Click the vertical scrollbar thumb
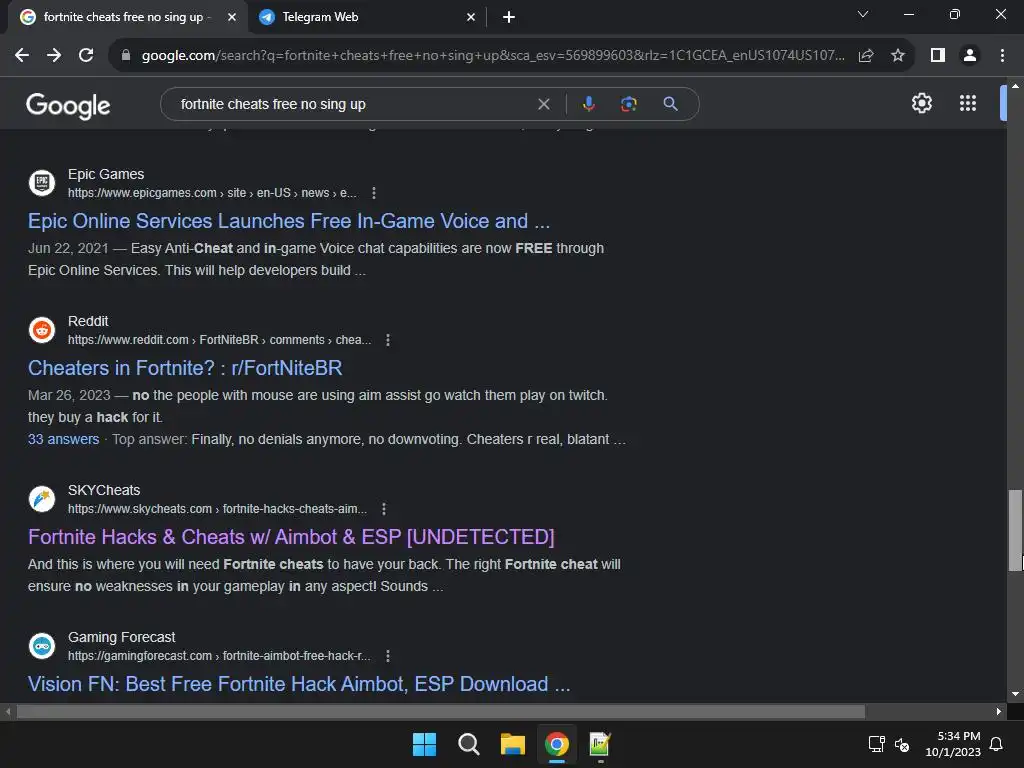Screen dimensions: 1024x768 pos(1015,530)
